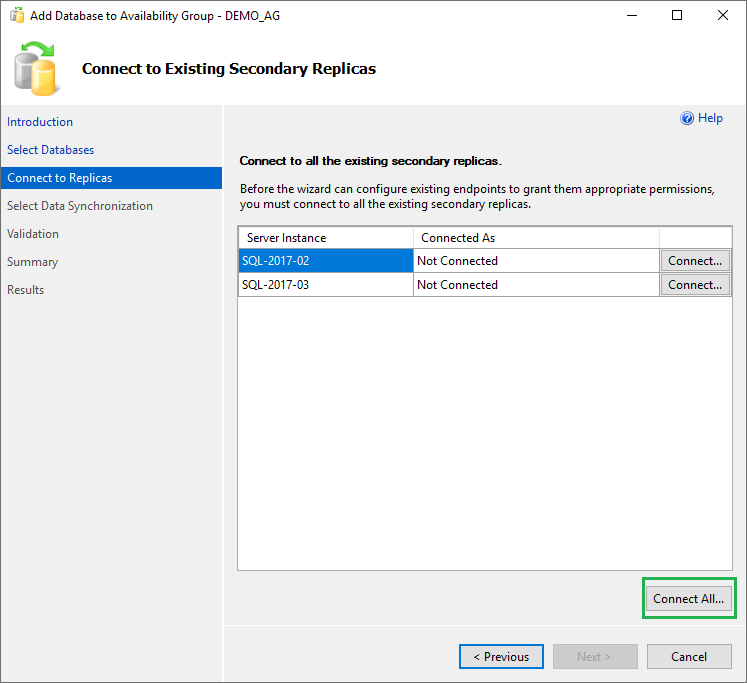The image size is (747, 683).
Task: Select the Connect to Replicas step
Action: 111,178
